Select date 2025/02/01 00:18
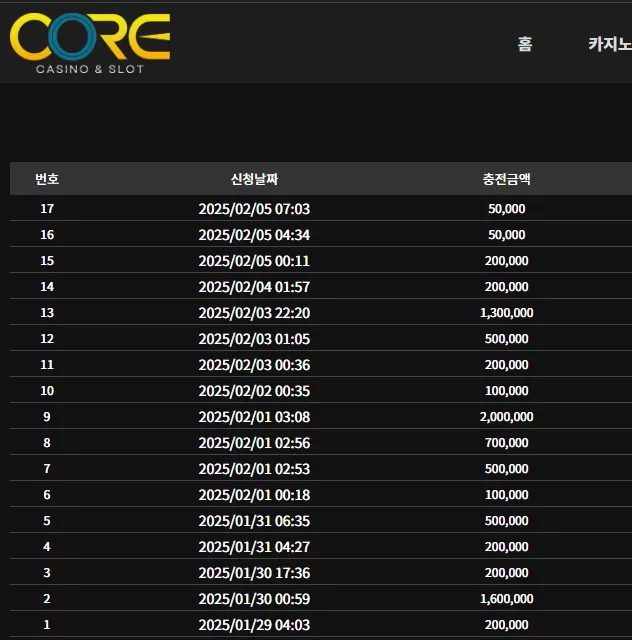Screen dimensions: 632x640 click(254, 495)
